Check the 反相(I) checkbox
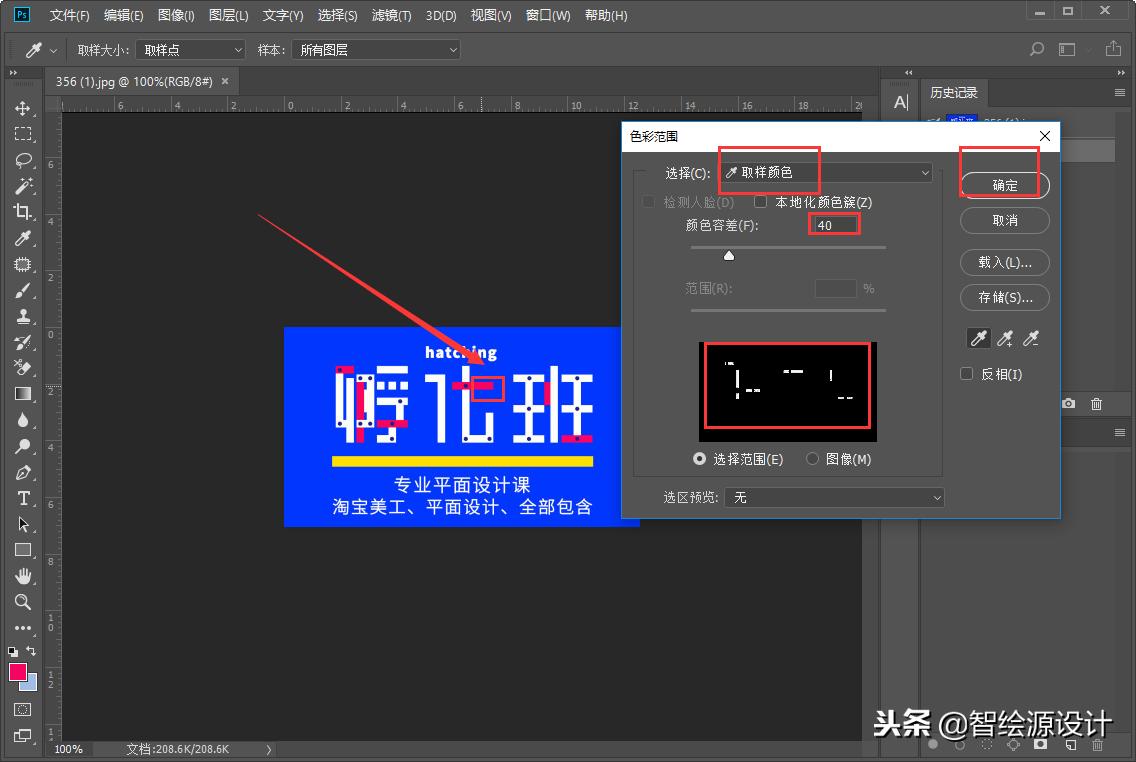The image size is (1136, 762). pyautogui.click(x=966, y=373)
